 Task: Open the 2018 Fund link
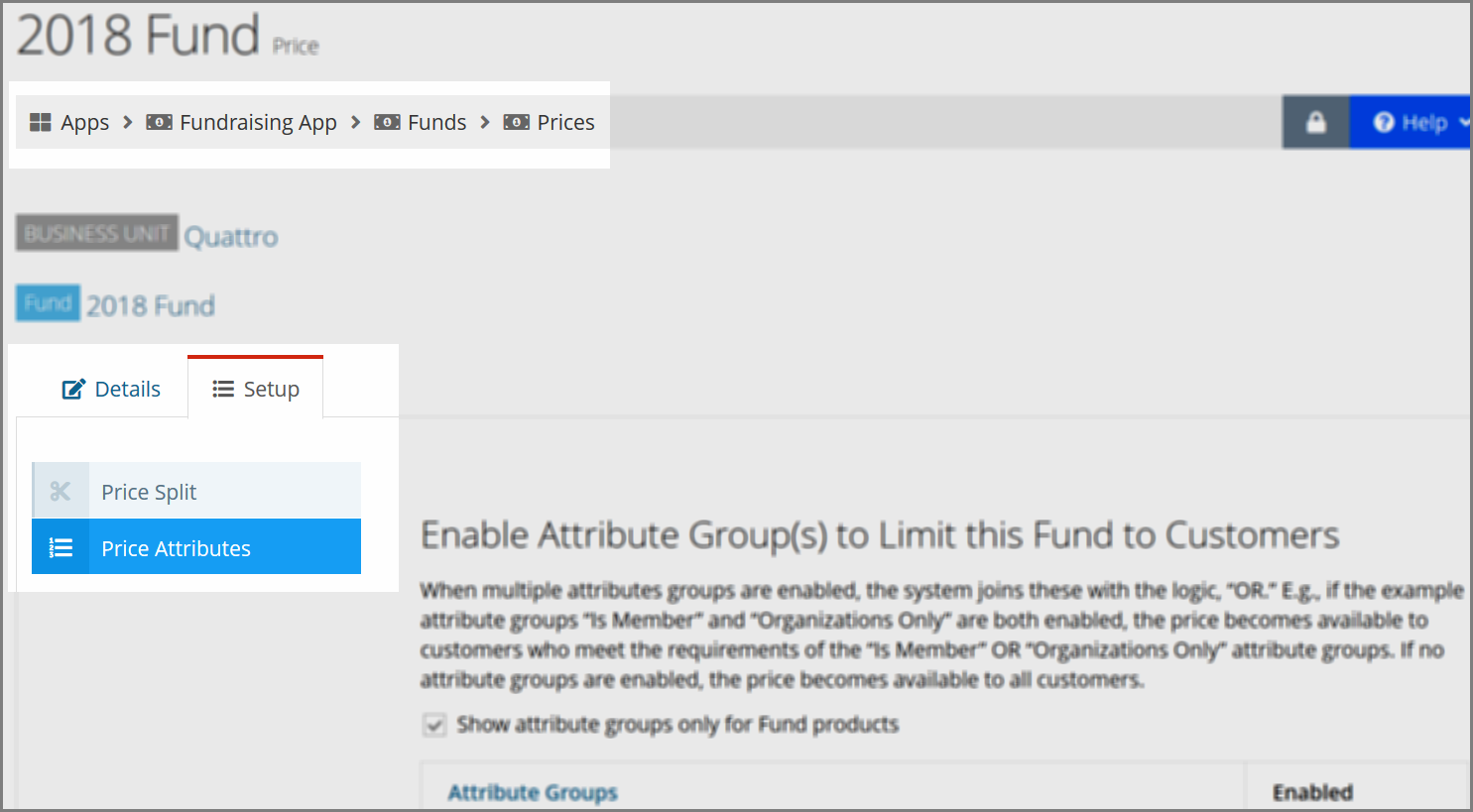pyautogui.click(x=150, y=305)
